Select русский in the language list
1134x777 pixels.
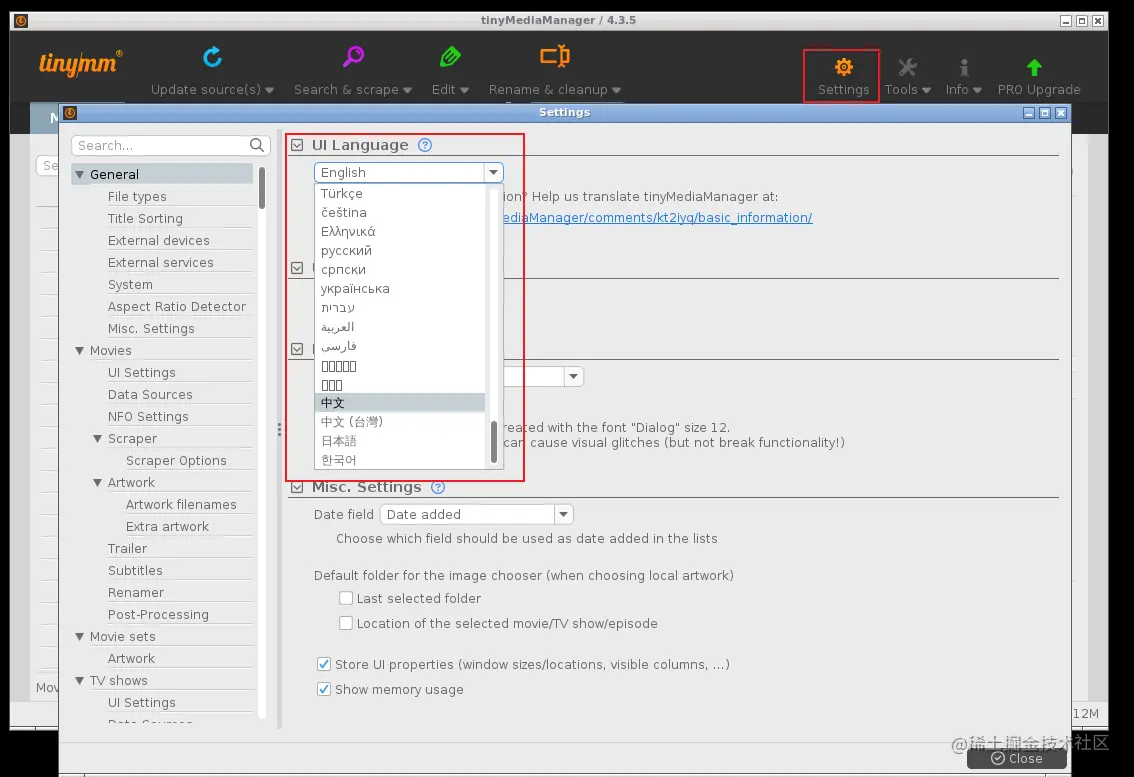pos(400,250)
